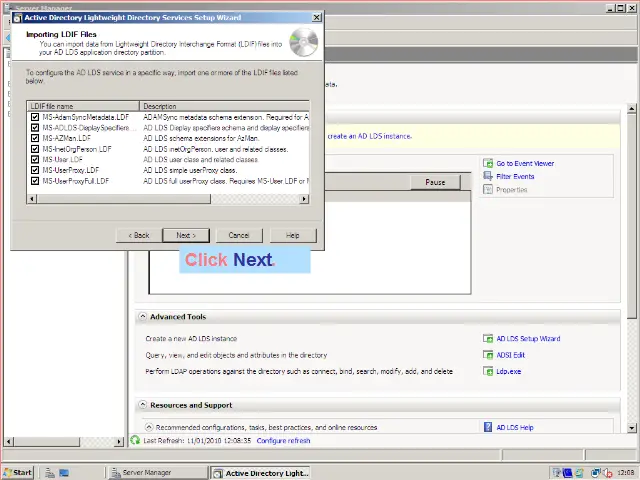
Task: Open AD LDS Help link
Action: (515, 427)
